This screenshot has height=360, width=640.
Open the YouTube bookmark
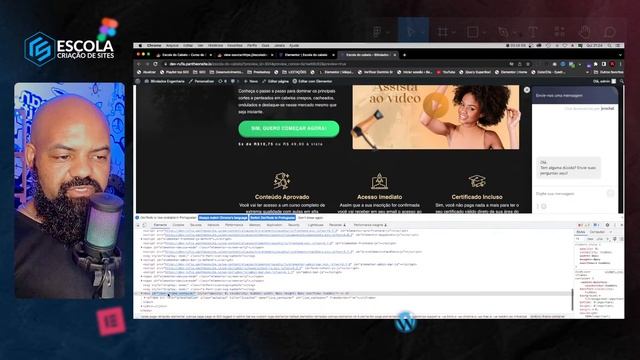(x=446, y=72)
